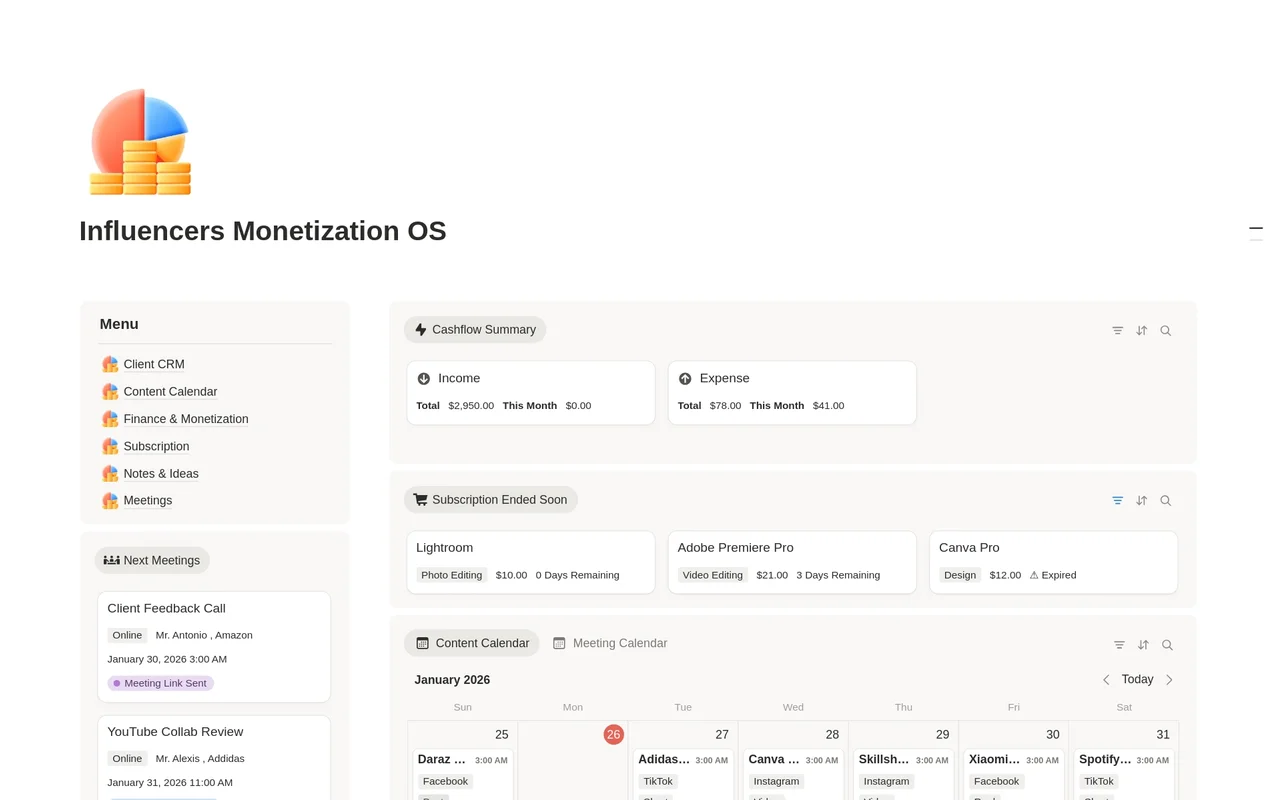Click the Expense card up-arrow icon
The image size is (1280, 800).
pos(685,379)
